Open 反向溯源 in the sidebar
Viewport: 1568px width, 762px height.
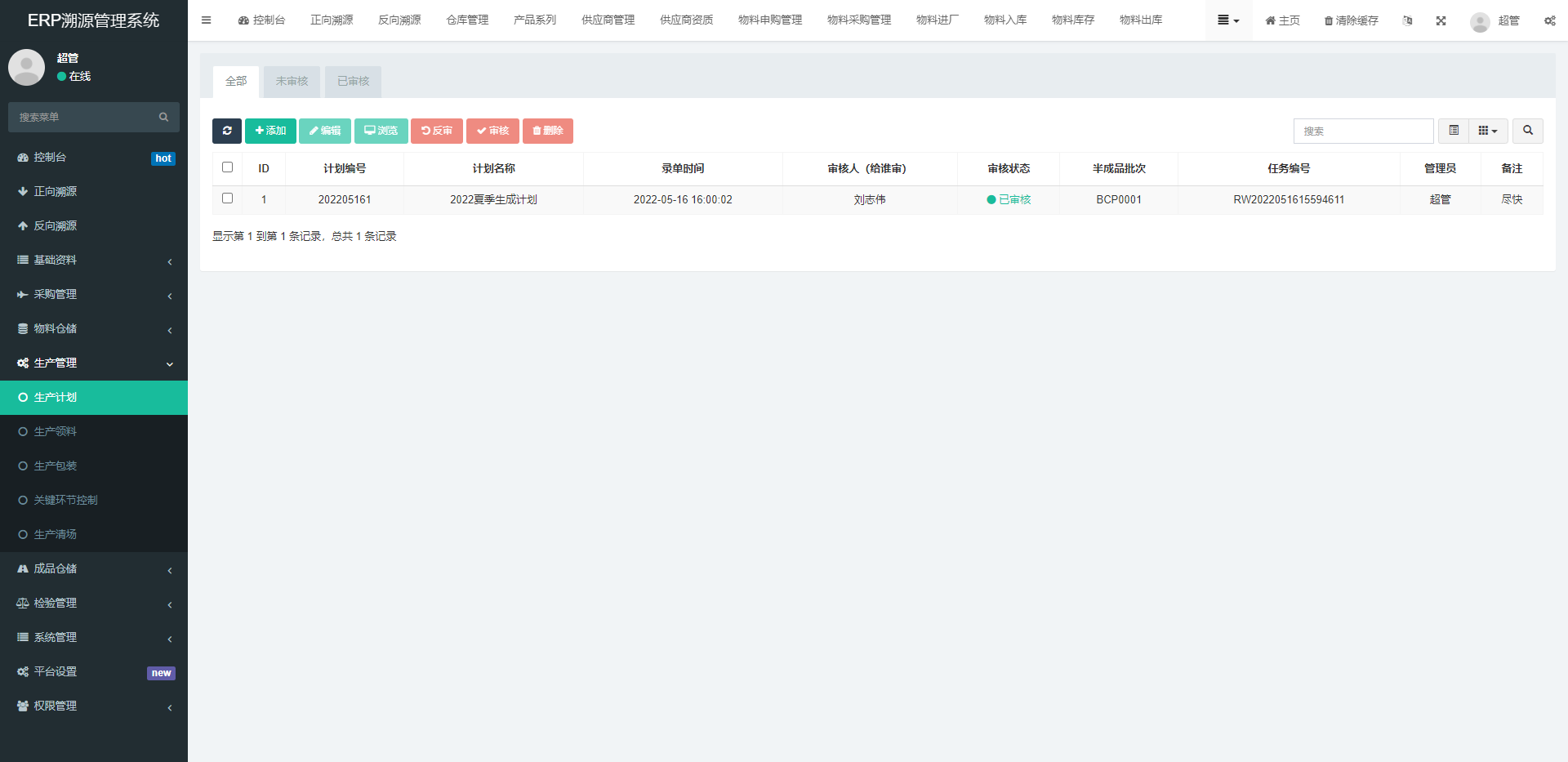[x=94, y=225]
